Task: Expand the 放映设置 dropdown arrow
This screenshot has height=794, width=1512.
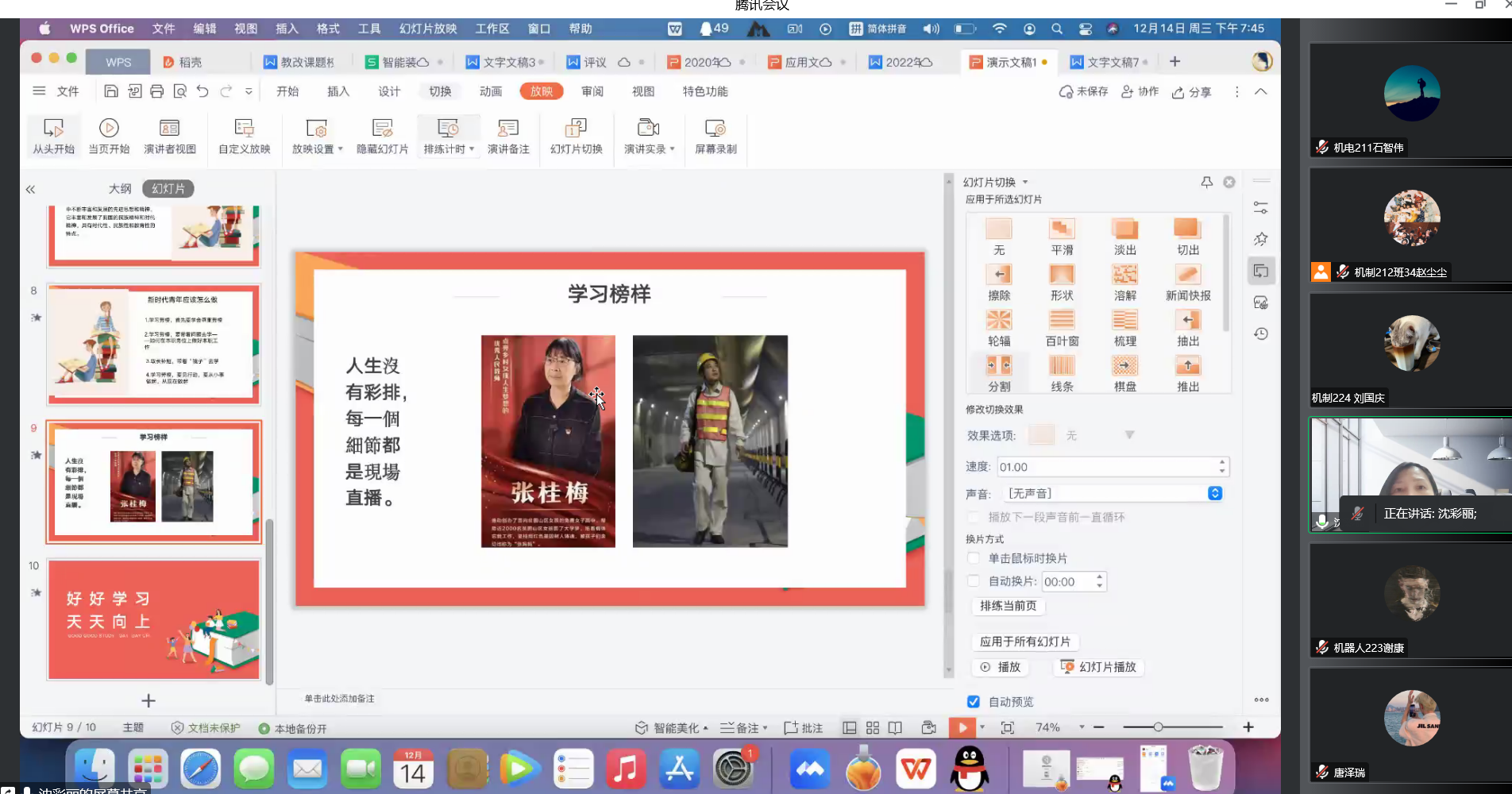Action: tap(341, 149)
